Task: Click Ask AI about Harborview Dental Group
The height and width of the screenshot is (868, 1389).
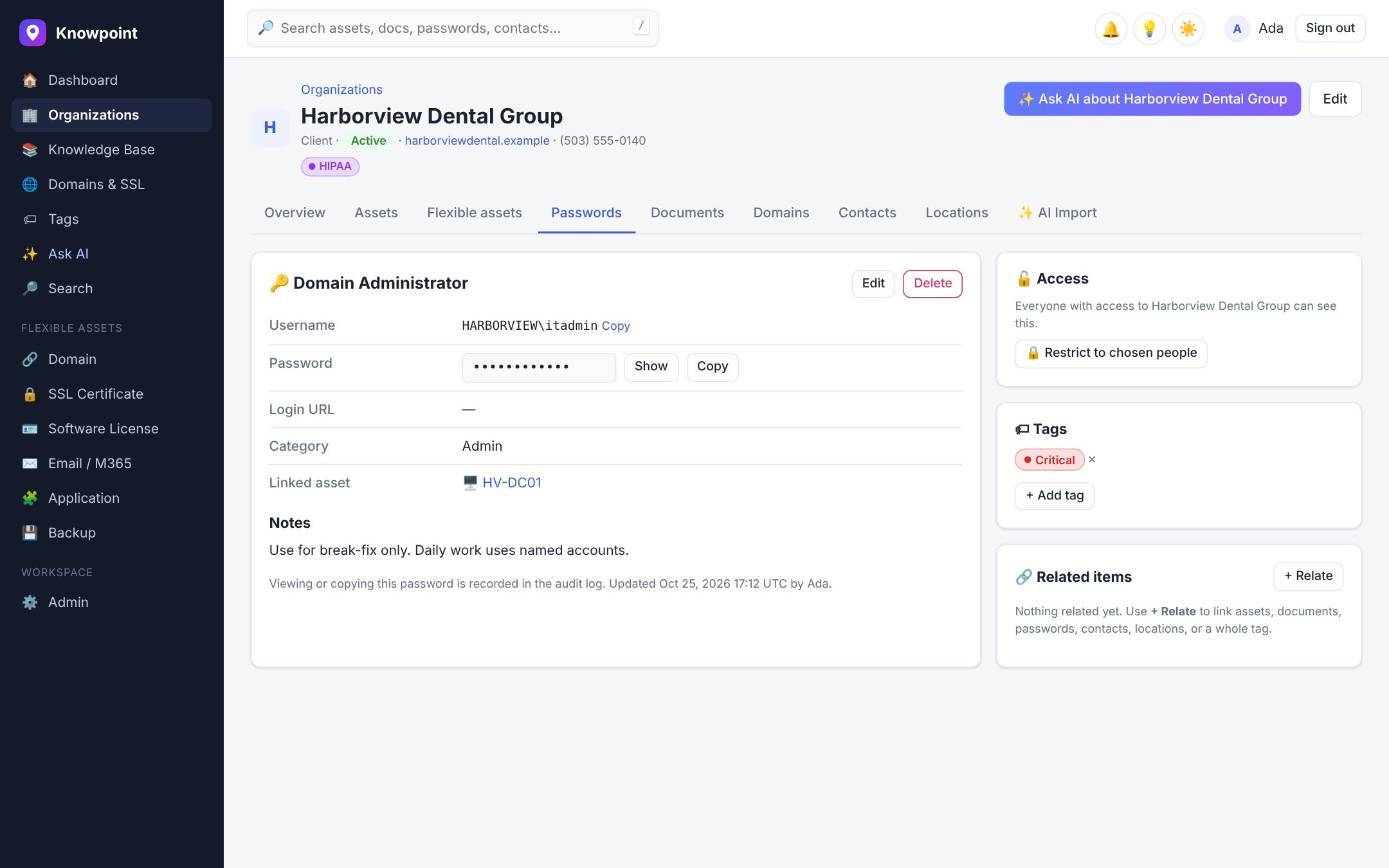Action: [1152, 99]
